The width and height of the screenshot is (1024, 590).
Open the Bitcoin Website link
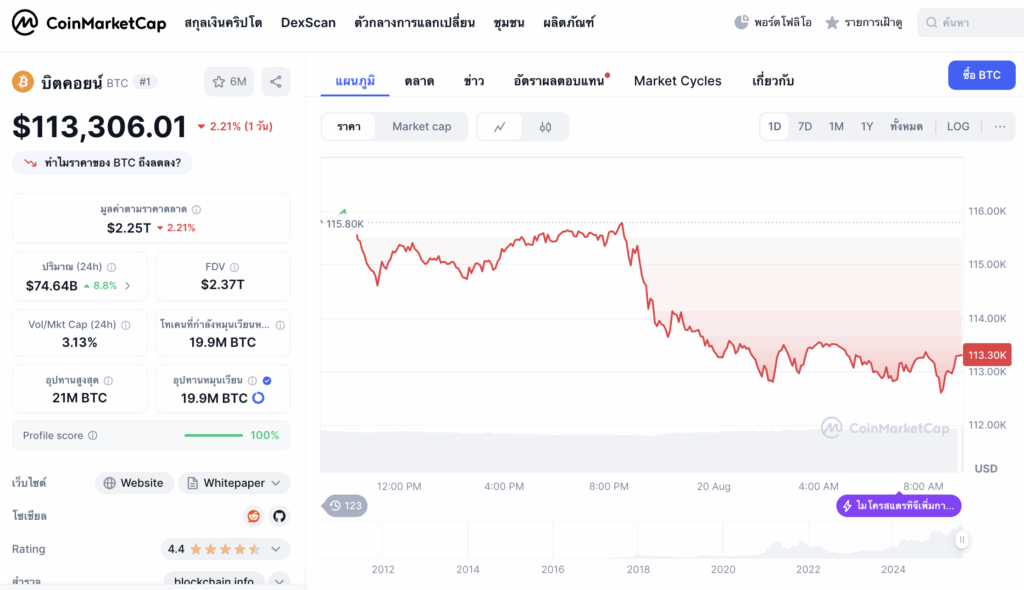134,483
